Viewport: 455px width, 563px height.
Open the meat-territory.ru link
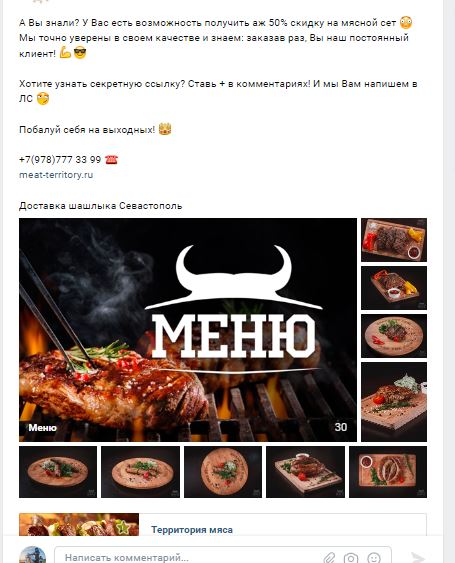pyautogui.click(x=56, y=175)
